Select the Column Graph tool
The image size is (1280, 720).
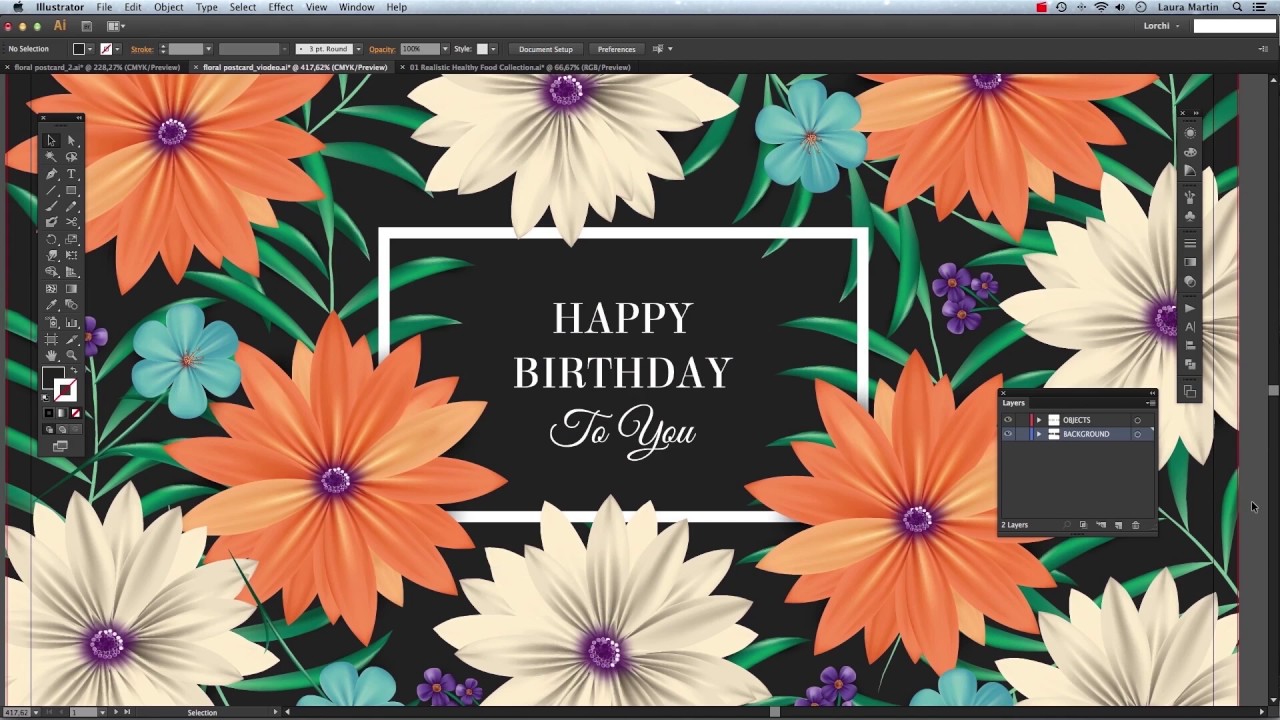click(71, 321)
